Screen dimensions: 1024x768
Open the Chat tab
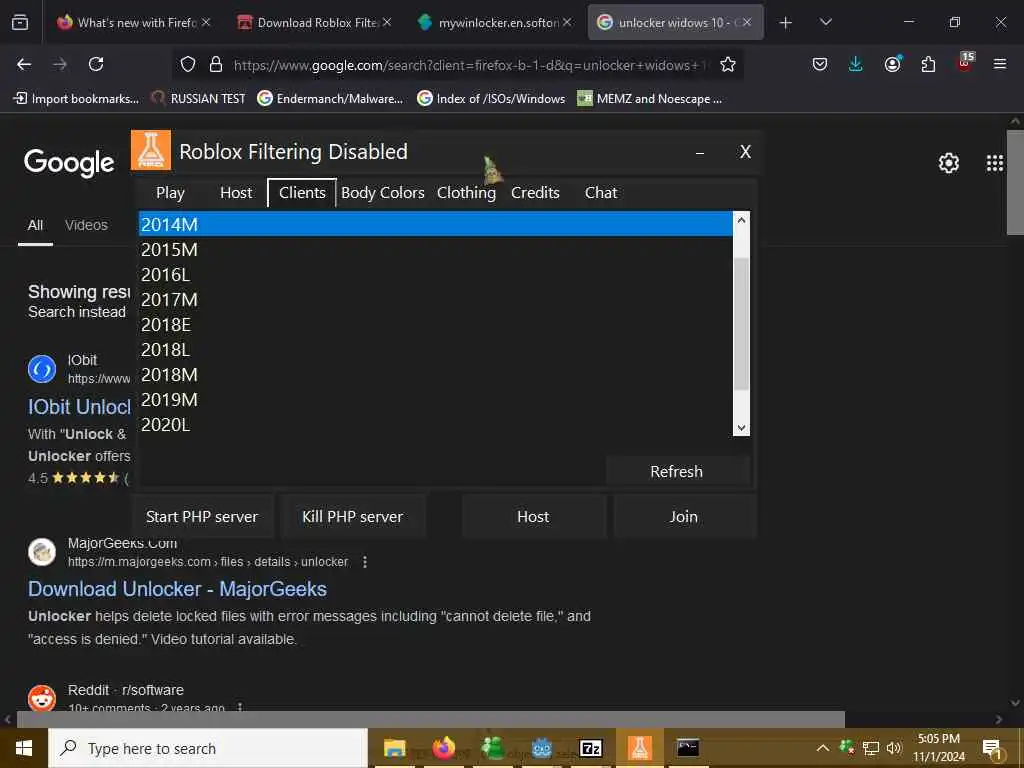(x=601, y=193)
